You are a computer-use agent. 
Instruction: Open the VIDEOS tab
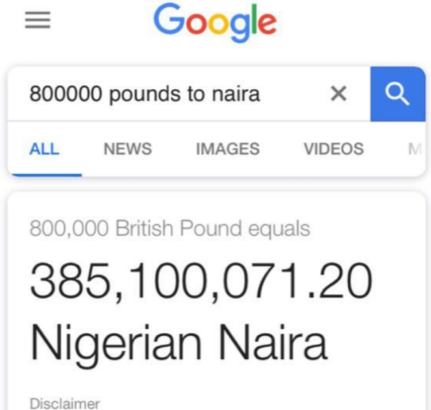coord(334,149)
